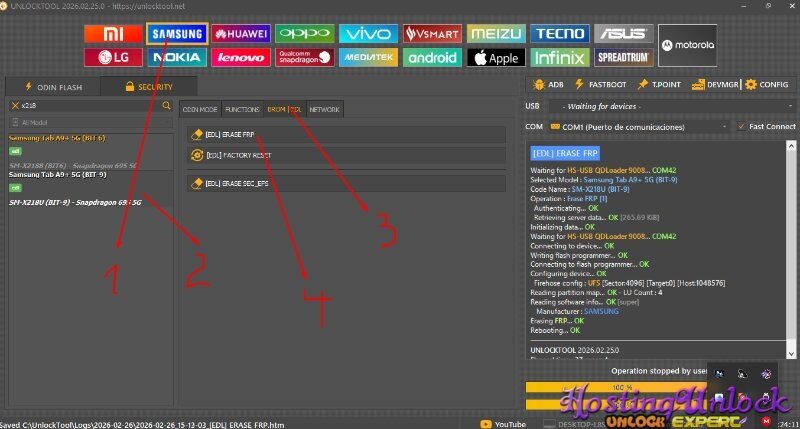Choose the Android brand logo

click(432, 57)
